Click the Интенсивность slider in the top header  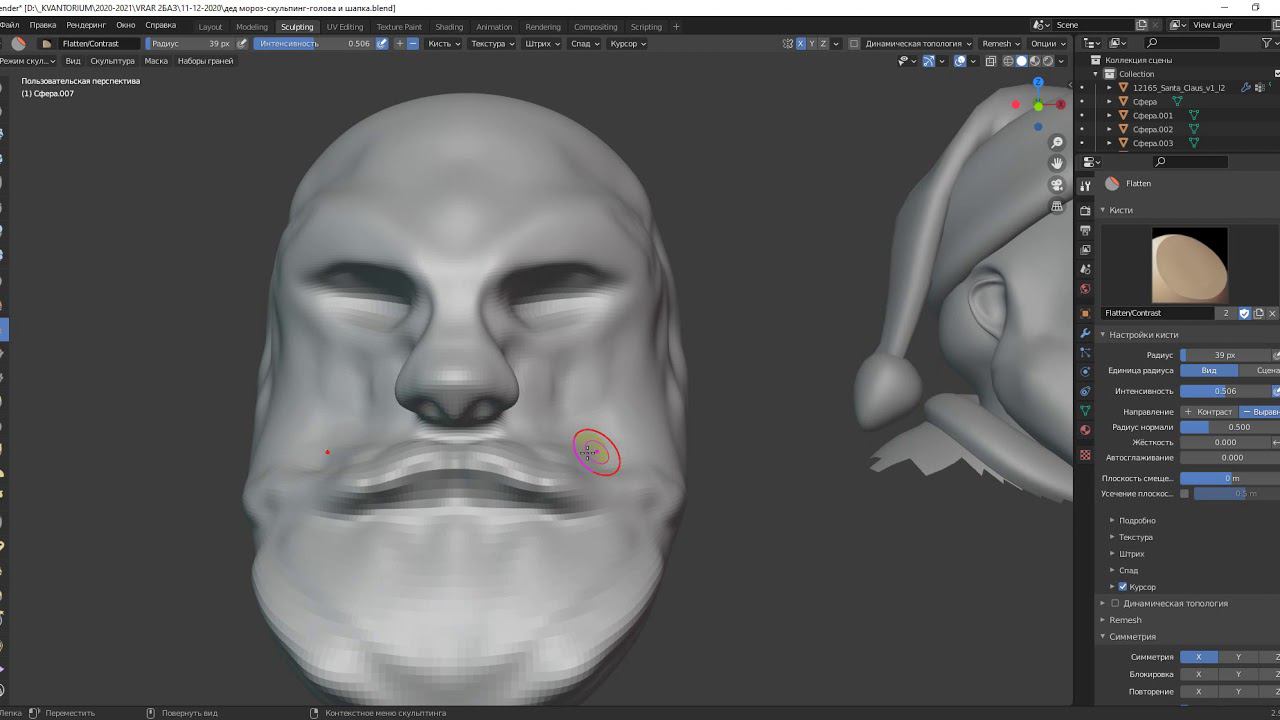[314, 44]
